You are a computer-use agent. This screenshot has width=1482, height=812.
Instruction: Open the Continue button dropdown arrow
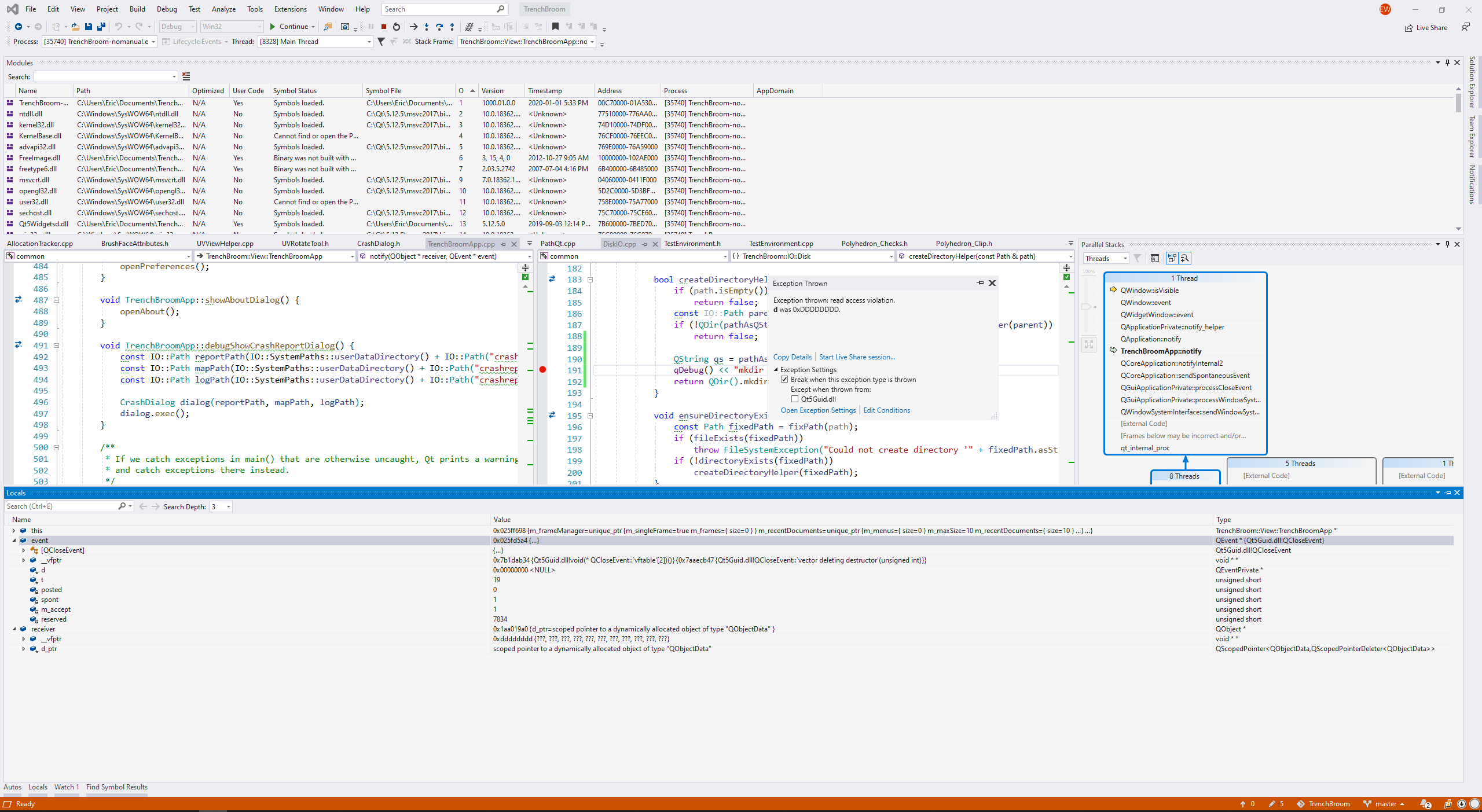[x=313, y=27]
